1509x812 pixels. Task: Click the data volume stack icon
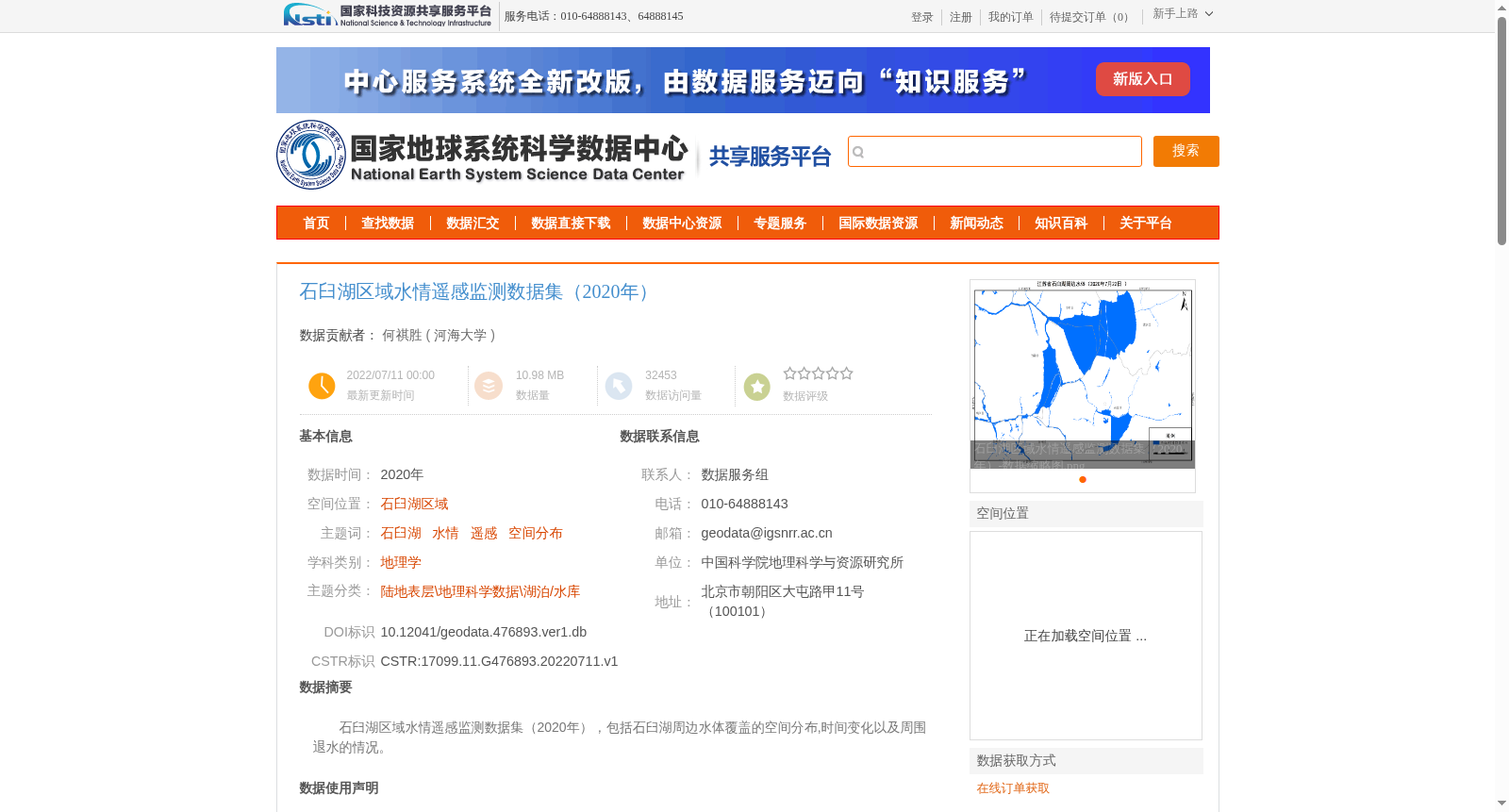489,386
